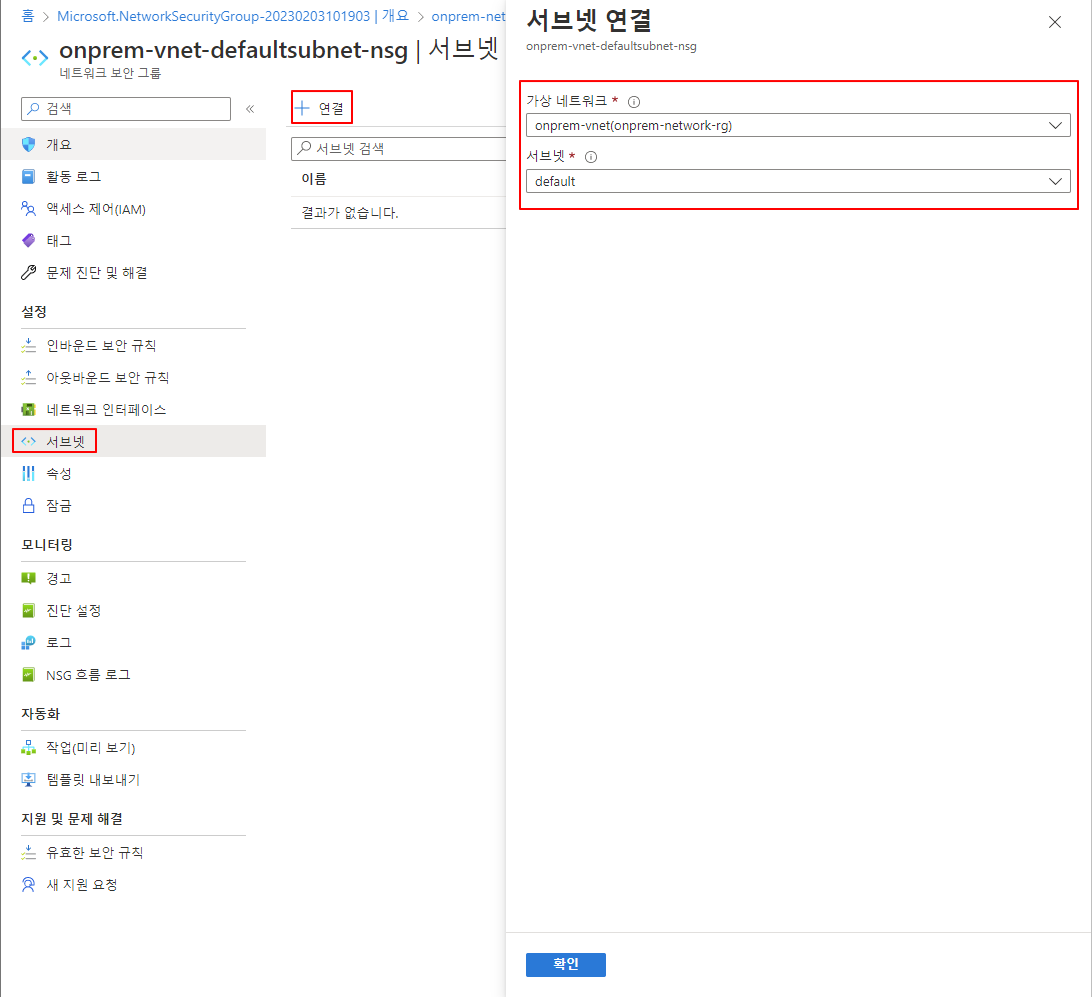Click the sidebar 검색 input field
The height and width of the screenshot is (997, 1092).
(x=126, y=109)
